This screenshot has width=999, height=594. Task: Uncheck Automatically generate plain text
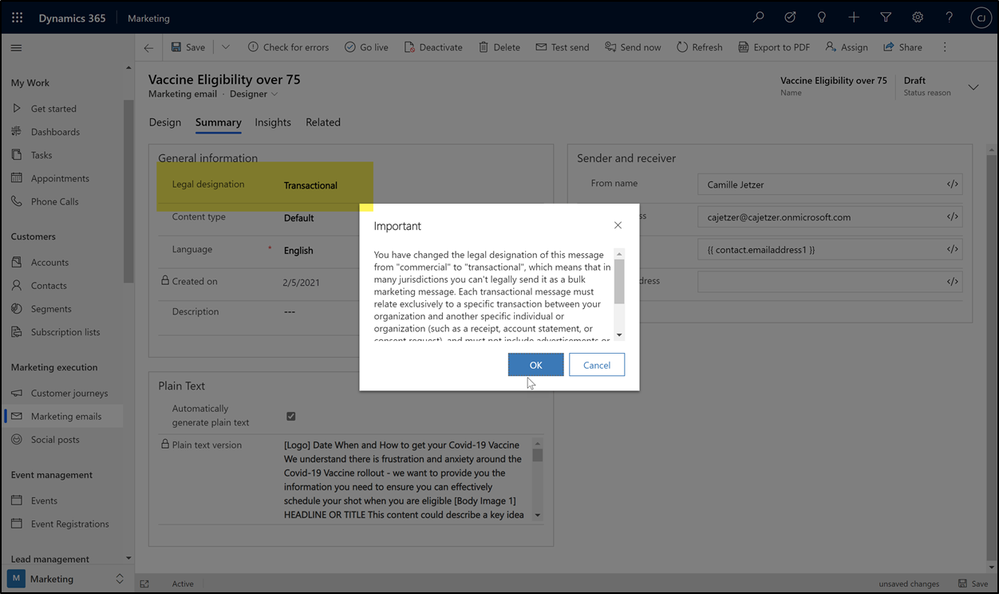click(291, 416)
